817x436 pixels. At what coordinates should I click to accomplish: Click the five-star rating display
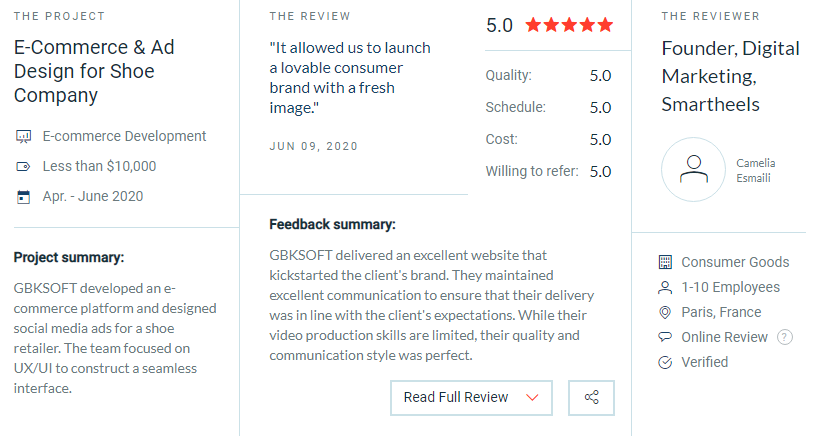pos(569,24)
